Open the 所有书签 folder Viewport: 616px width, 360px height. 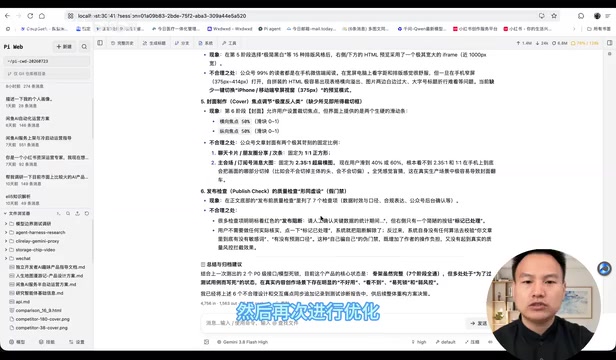(599, 29)
